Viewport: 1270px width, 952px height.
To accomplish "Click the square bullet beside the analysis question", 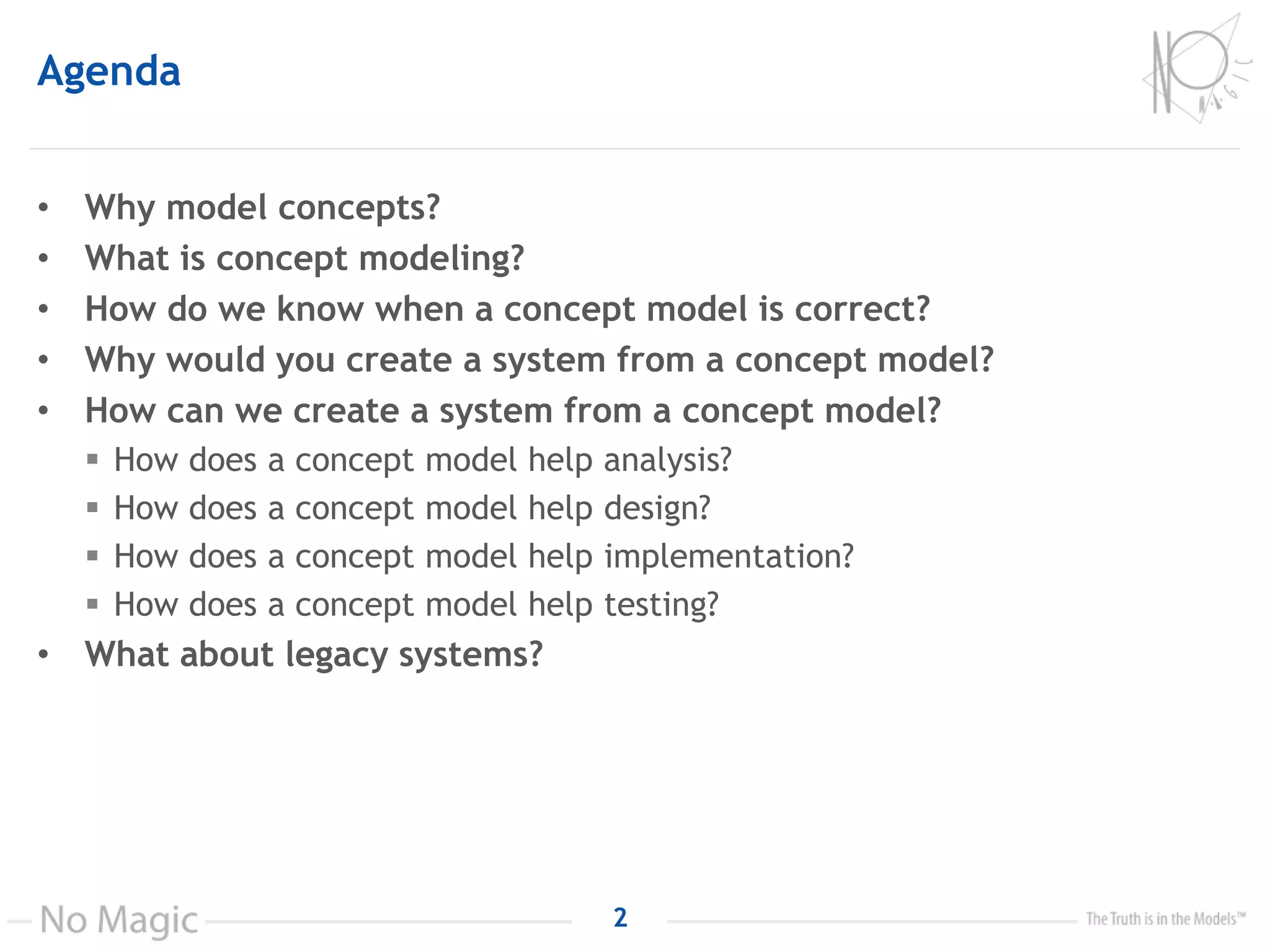I will 92,459.
